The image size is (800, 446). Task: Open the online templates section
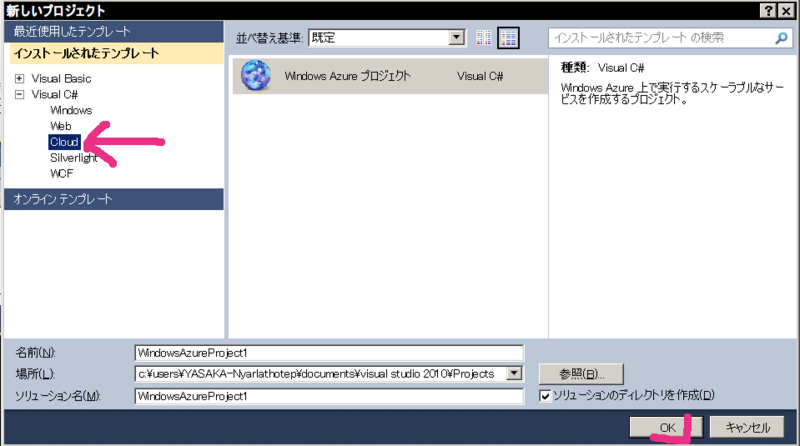tap(114, 199)
